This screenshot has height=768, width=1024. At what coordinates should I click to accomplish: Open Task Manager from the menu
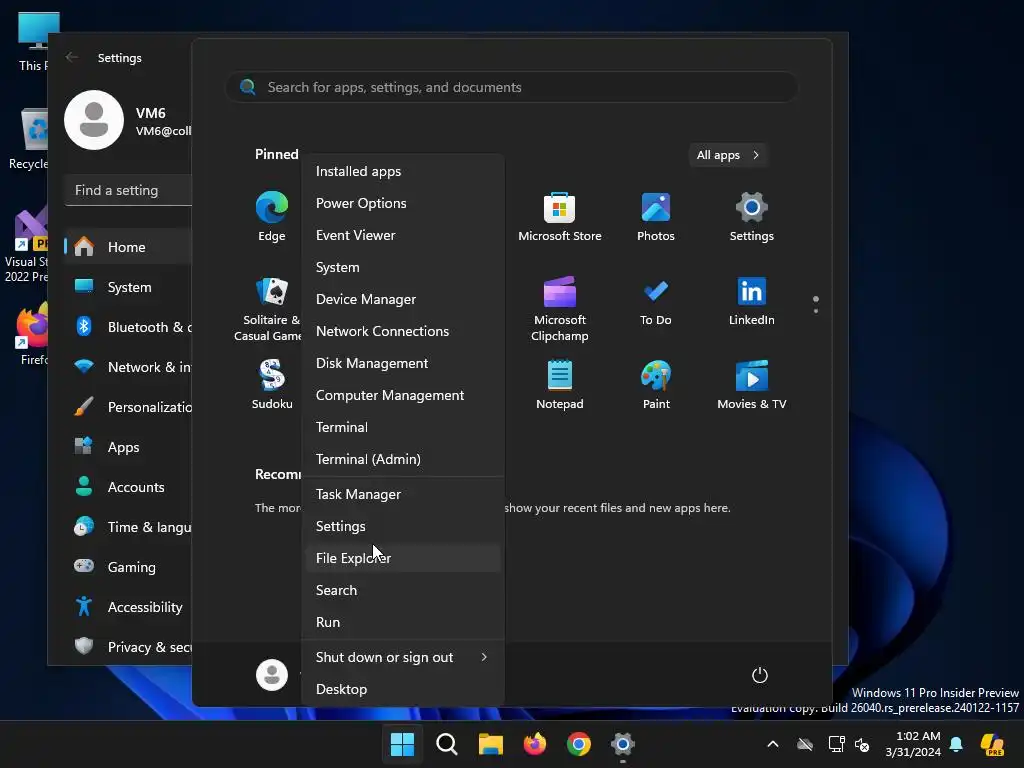tap(402, 494)
